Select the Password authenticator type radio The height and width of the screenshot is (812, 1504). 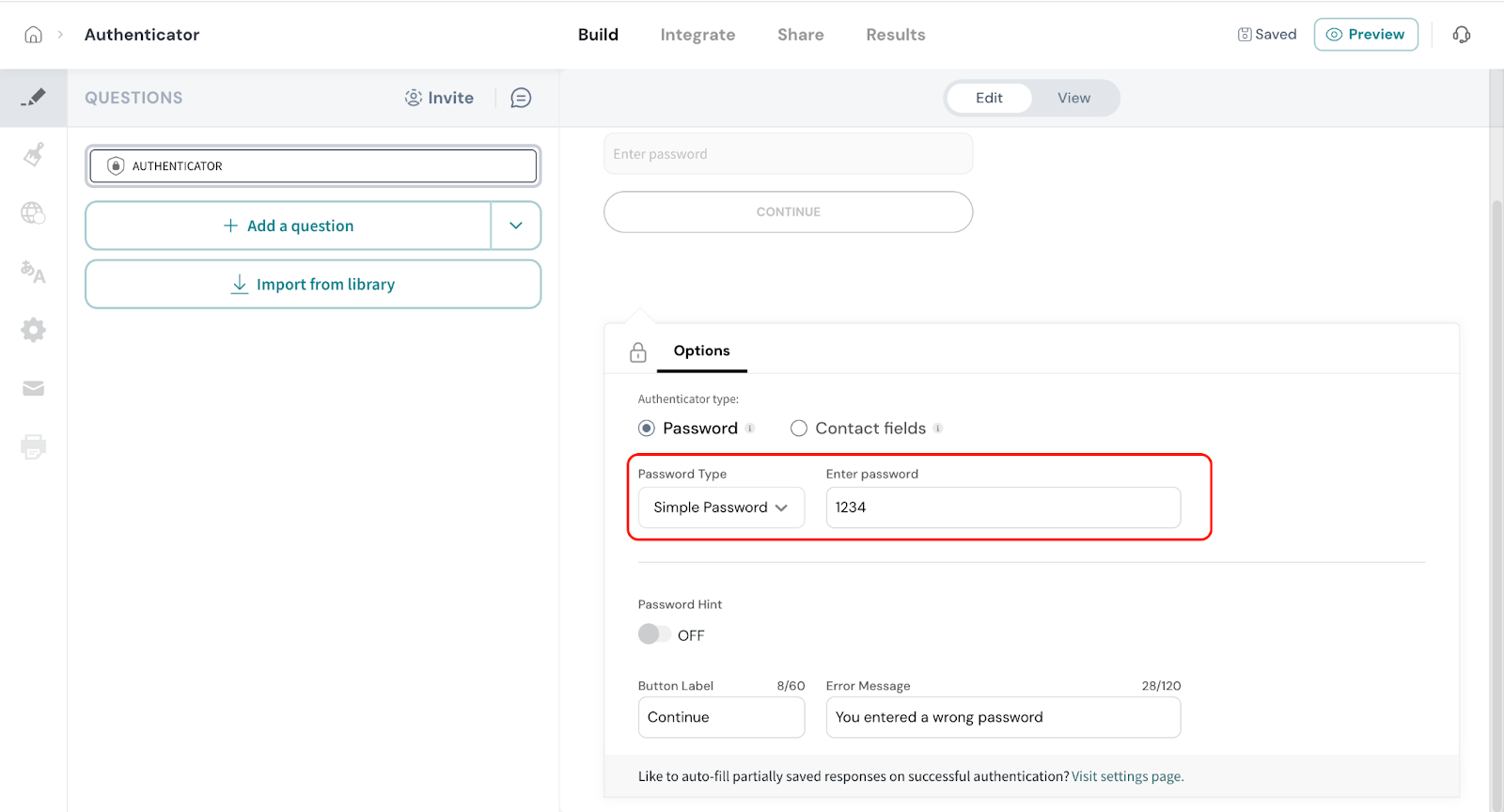(x=647, y=429)
